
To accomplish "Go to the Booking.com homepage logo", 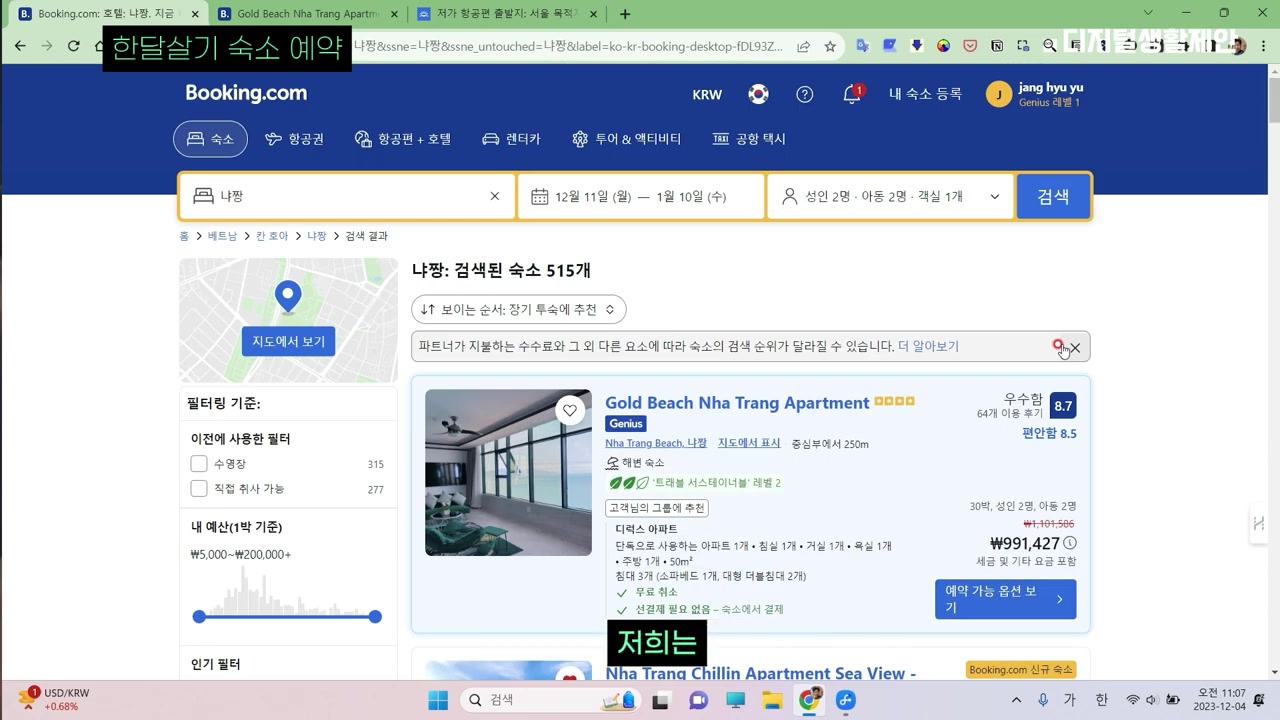I will point(246,93).
